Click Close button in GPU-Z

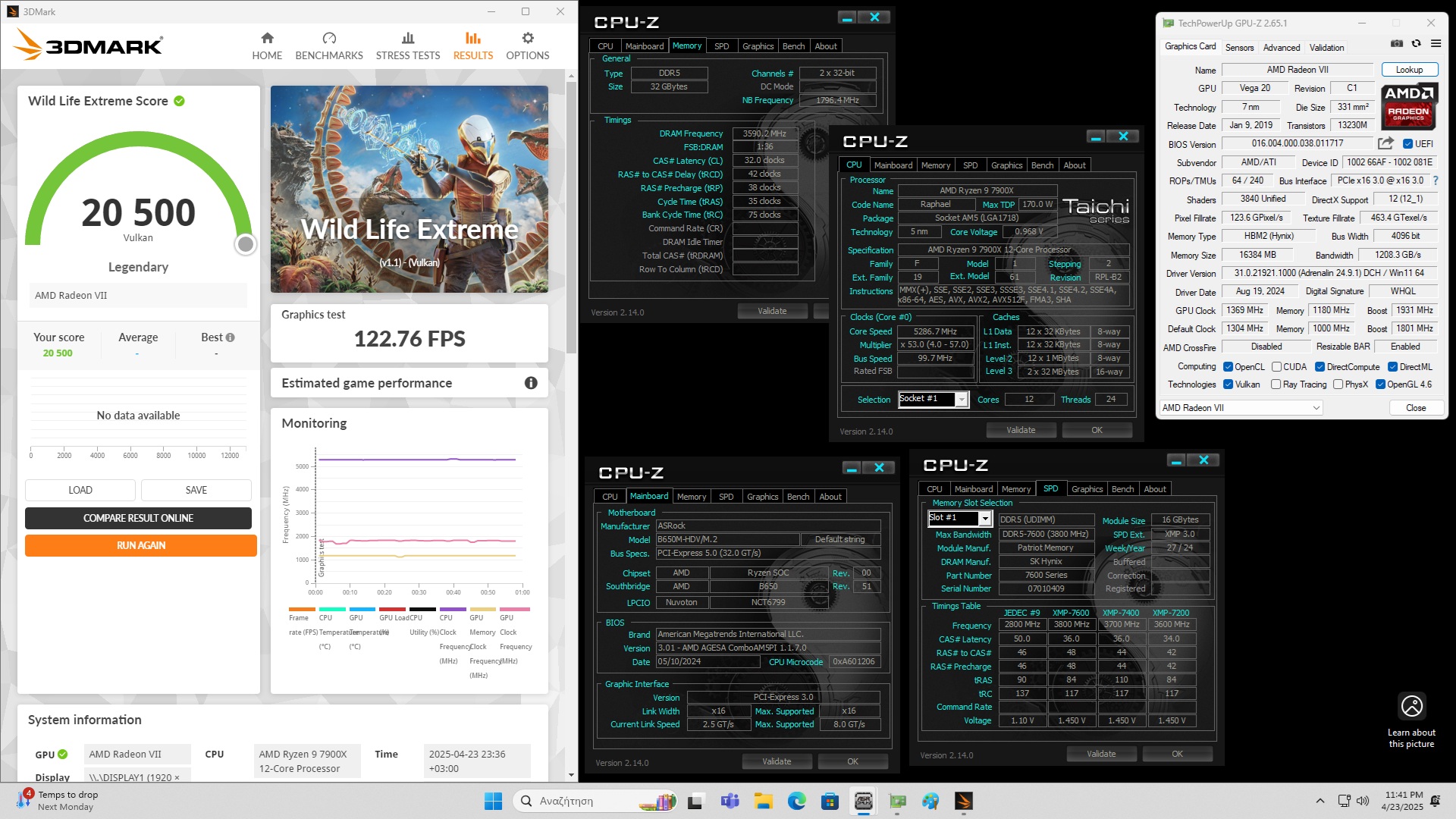(1416, 408)
